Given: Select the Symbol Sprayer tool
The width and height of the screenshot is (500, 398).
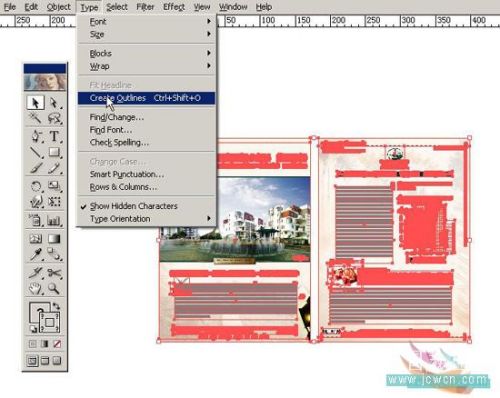Looking at the screenshot, I should coord(35,220).
